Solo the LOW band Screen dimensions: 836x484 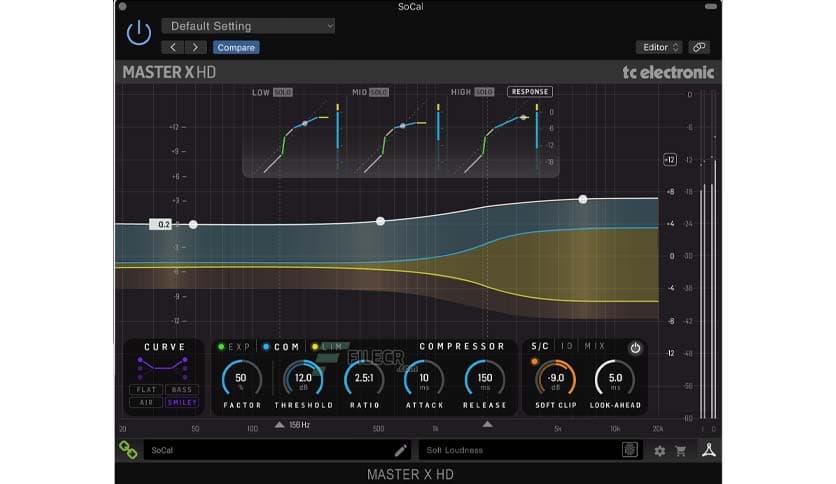(x=283, y=92)
